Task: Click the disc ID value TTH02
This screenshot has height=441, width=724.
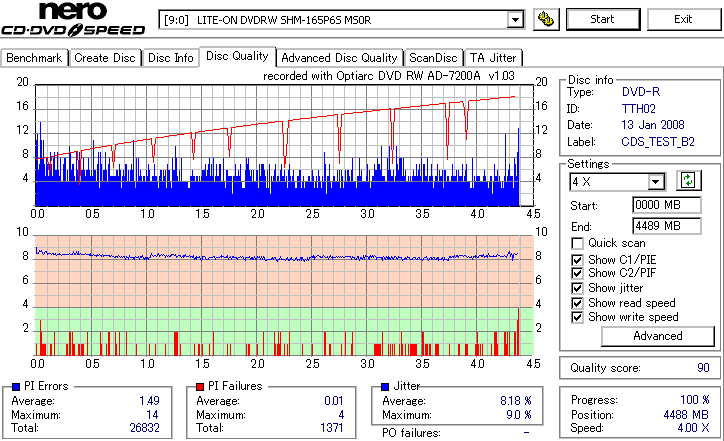Action: pos(639,109)
